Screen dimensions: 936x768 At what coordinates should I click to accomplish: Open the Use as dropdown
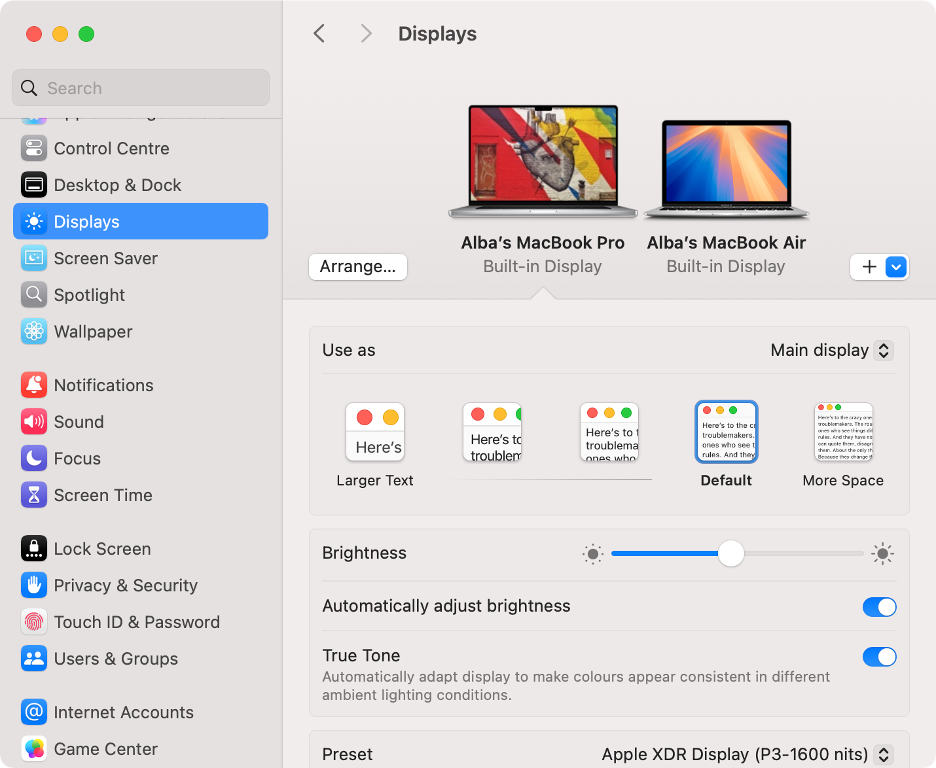click(831, 350)
